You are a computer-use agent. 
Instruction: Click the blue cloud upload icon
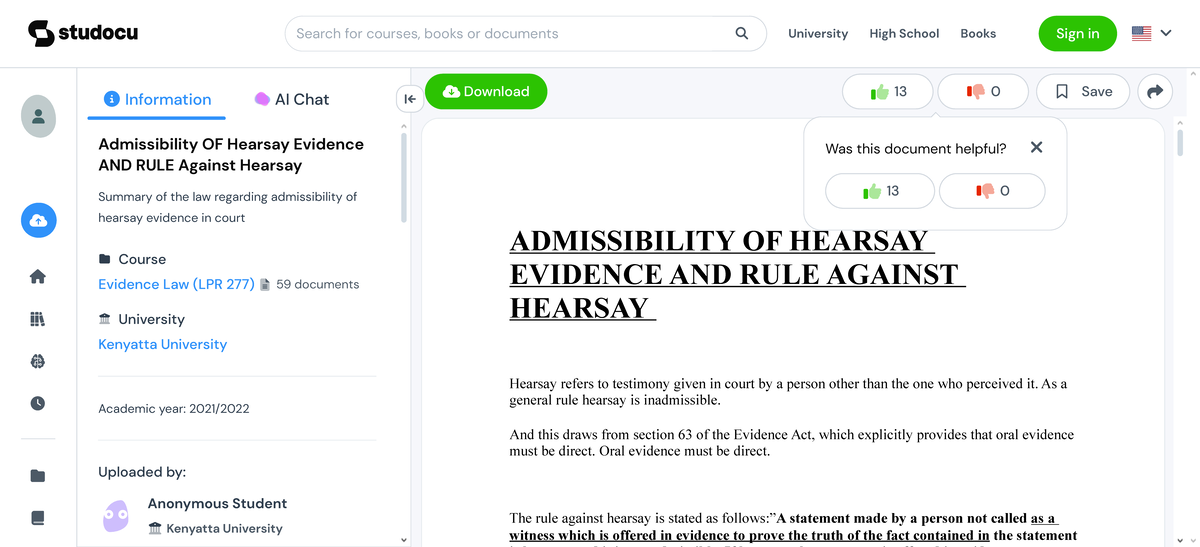(38, 220)
